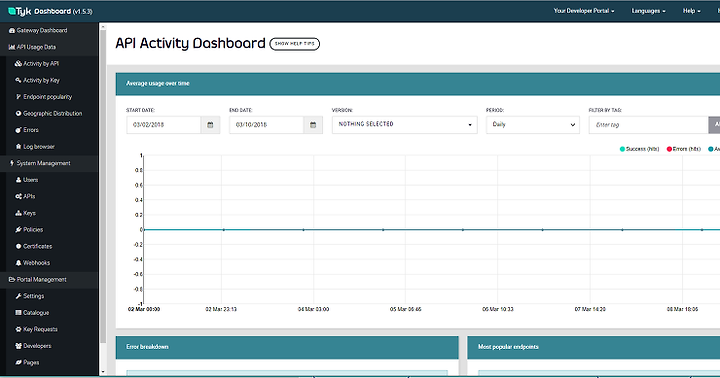Viewport: 720px width, 378px height.
Task: Click the Key Requests icon
Action: coord(18,329)
